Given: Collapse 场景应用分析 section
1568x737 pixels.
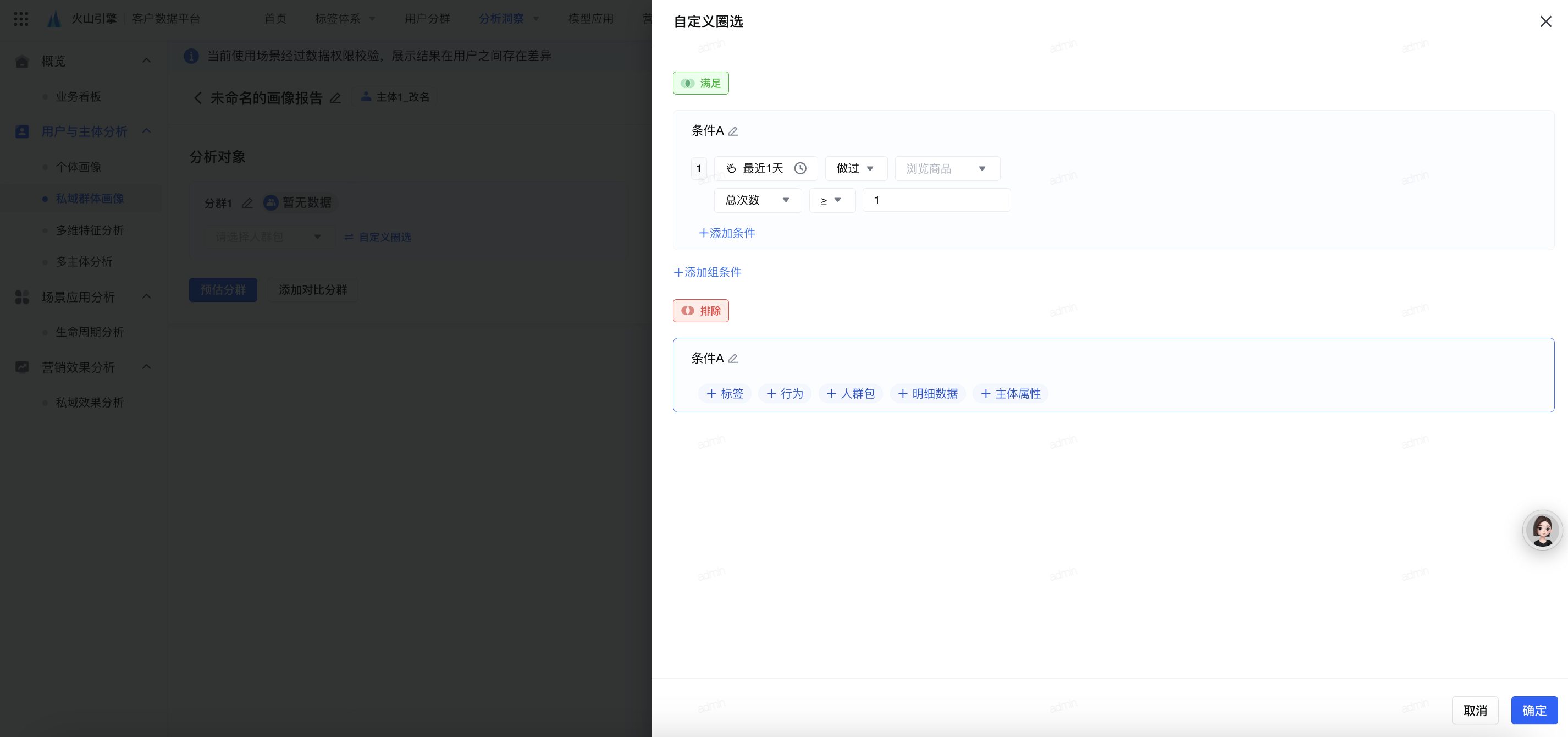Looking at the screenshot, I should point(146,297).
